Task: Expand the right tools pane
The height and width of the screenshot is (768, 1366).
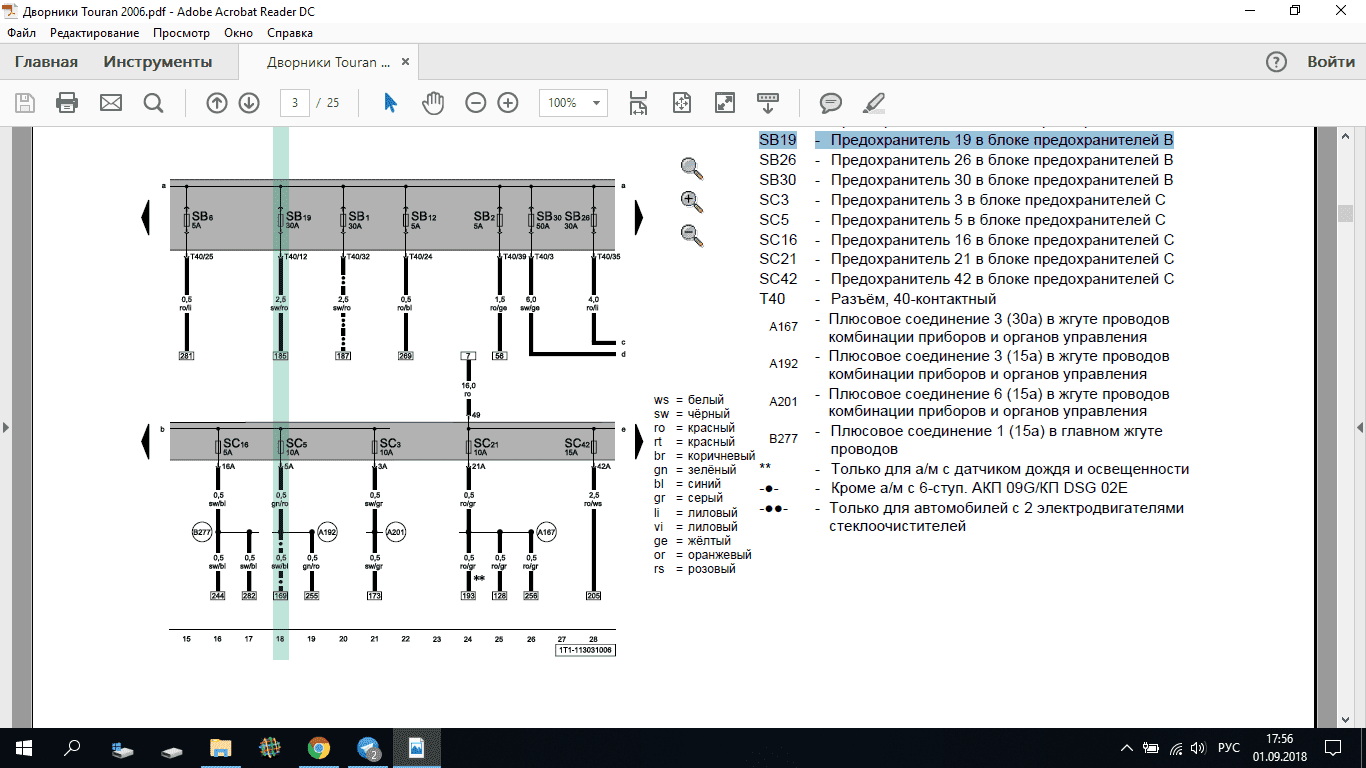Action: pyautogui.click(x=1360, y=427)
